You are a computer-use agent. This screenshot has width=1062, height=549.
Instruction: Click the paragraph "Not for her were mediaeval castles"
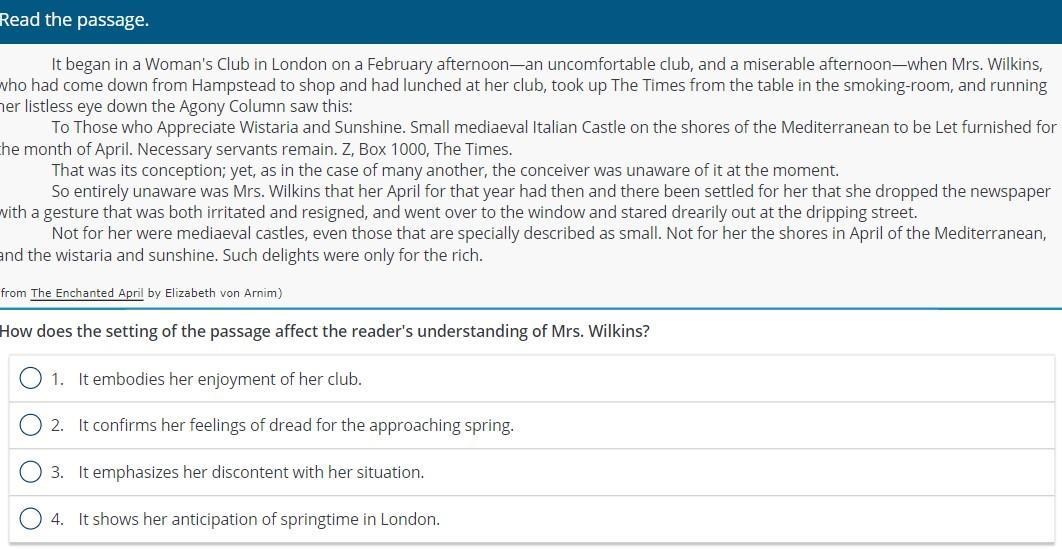coord(524,244)
